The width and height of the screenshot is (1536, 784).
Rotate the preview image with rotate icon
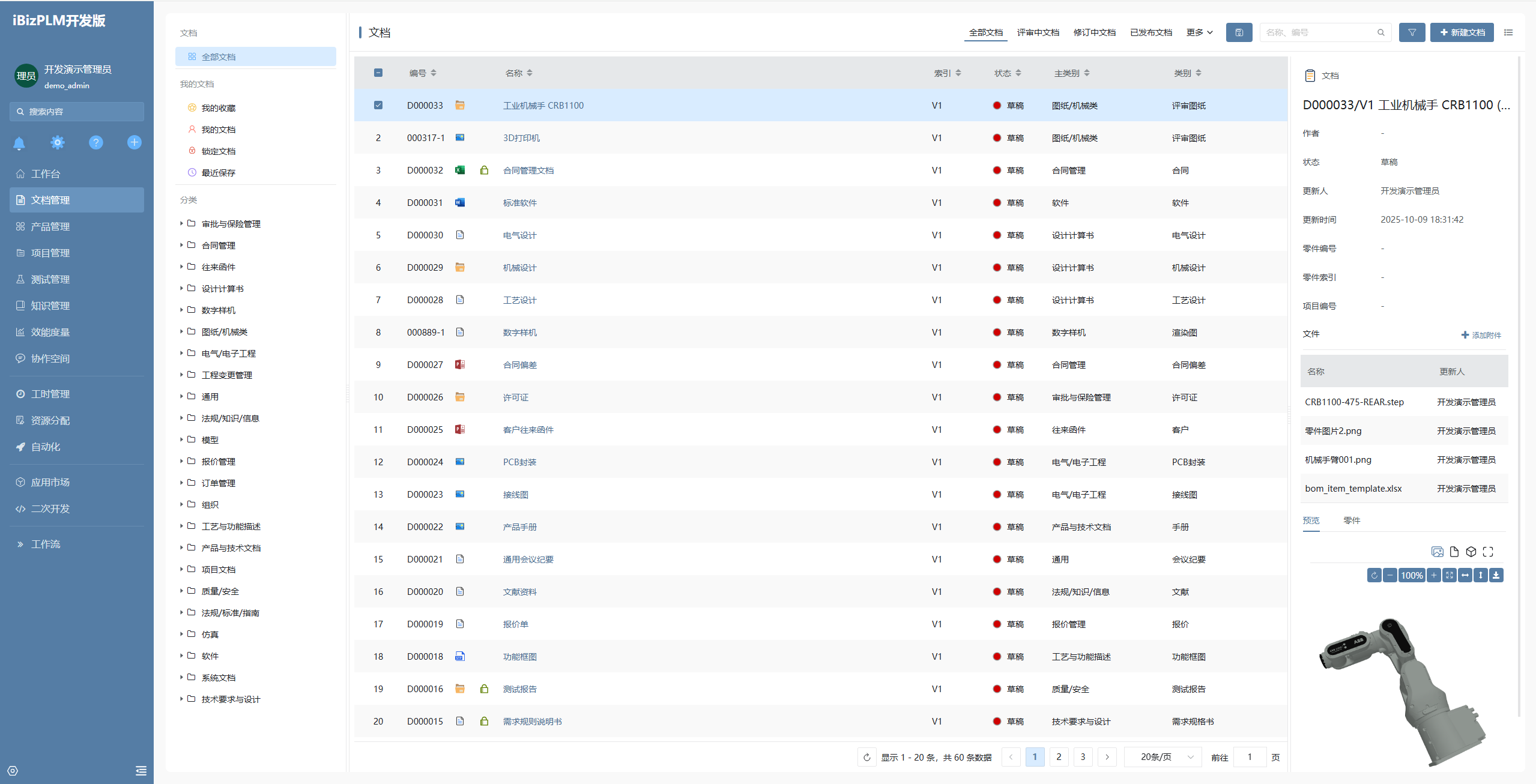[1374, 575]
